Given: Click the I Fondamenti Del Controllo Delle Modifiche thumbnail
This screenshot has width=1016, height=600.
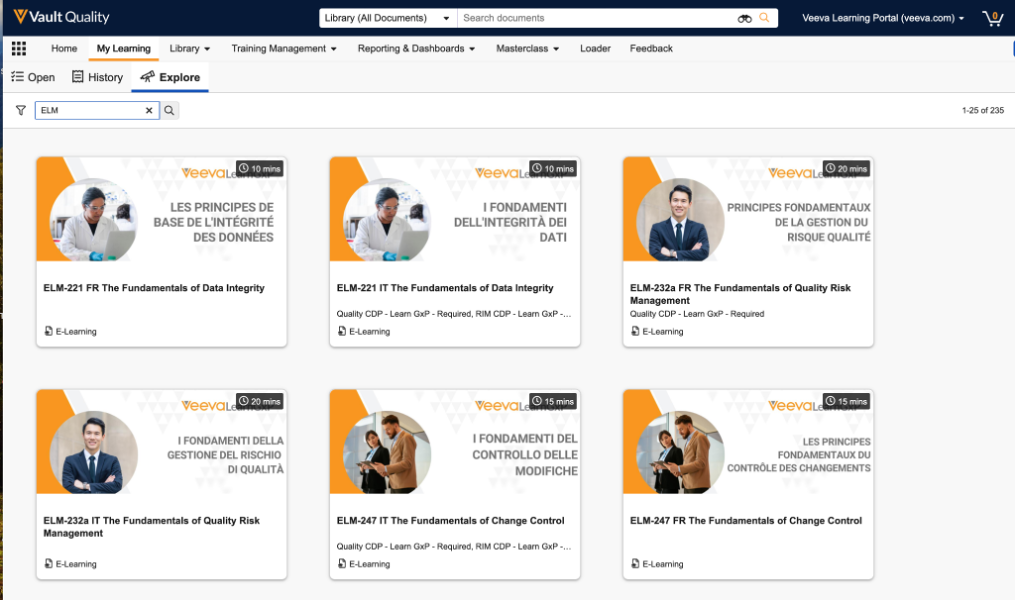Looking at the screenshot, I should pos(455,442).
